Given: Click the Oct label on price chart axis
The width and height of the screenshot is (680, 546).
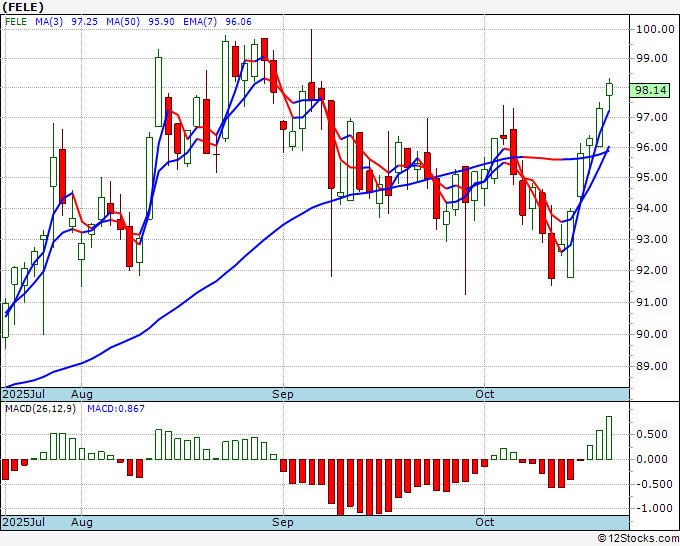Looking at the screenshot, I should (x=484, y=394).
